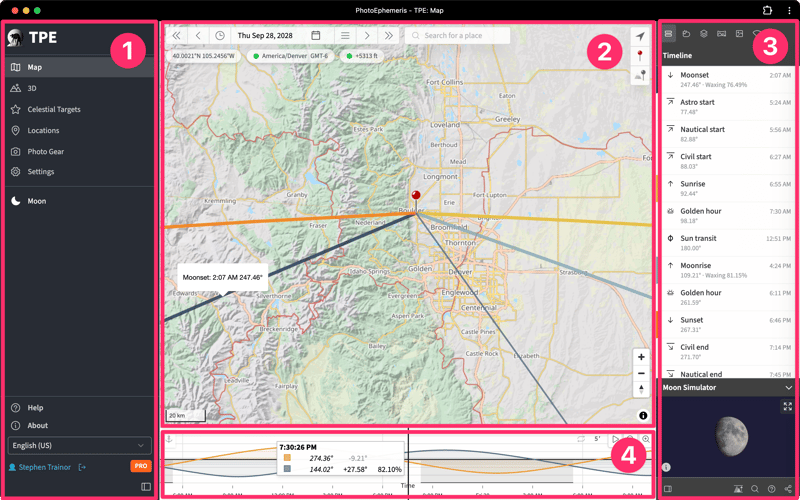
Task: Click the search magnifier in bottom bar
Action: [x=755, y=489]
